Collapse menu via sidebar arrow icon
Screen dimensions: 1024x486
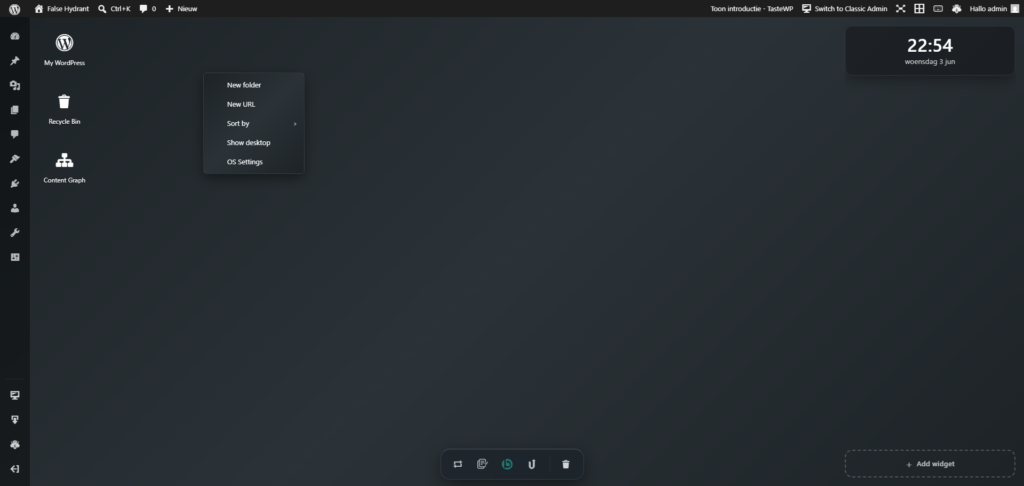15,469
